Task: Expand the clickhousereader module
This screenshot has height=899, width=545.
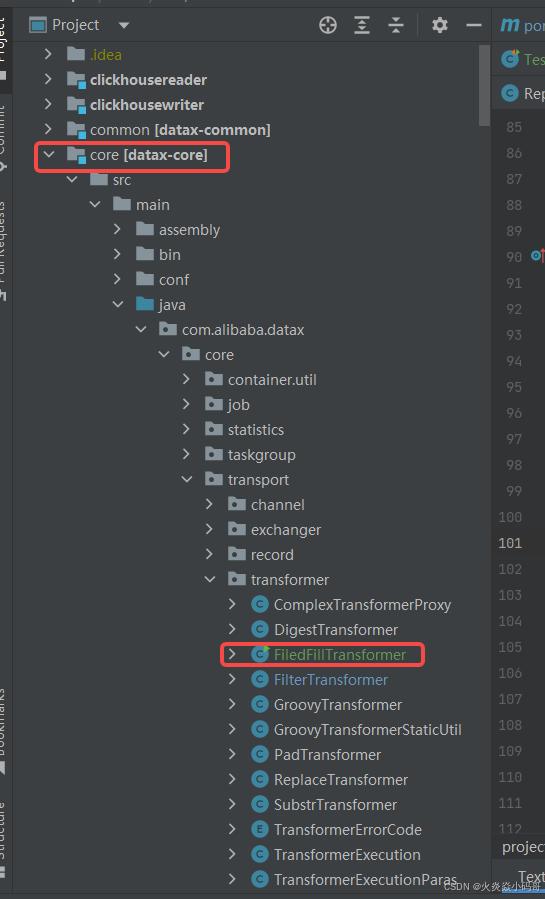Action: tap(48, 80)
